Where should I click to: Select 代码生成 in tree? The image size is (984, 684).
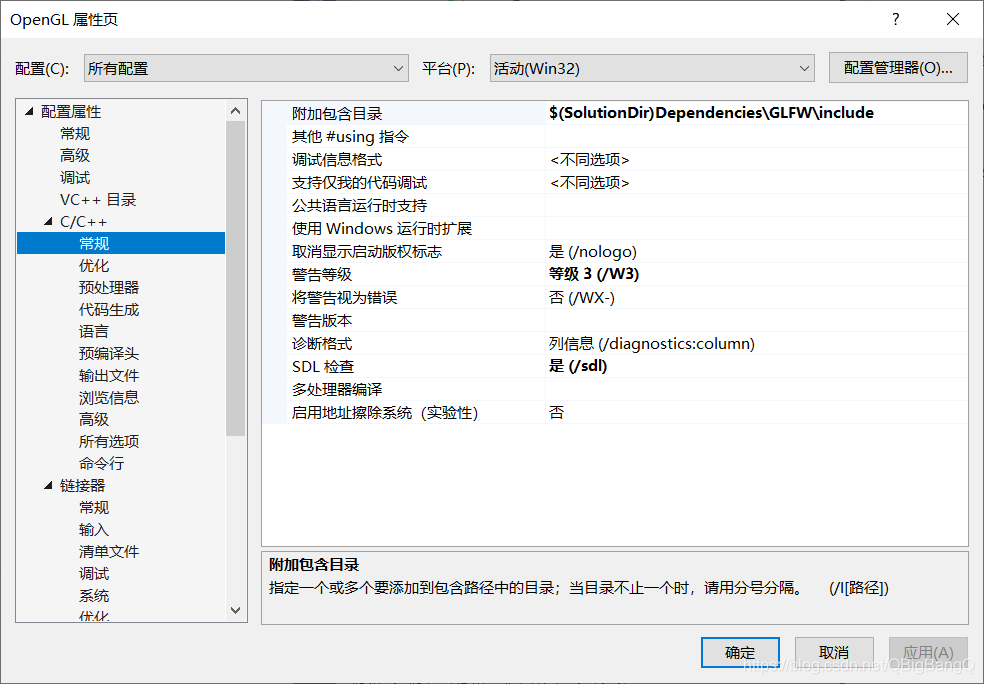[x=109, y=309]
